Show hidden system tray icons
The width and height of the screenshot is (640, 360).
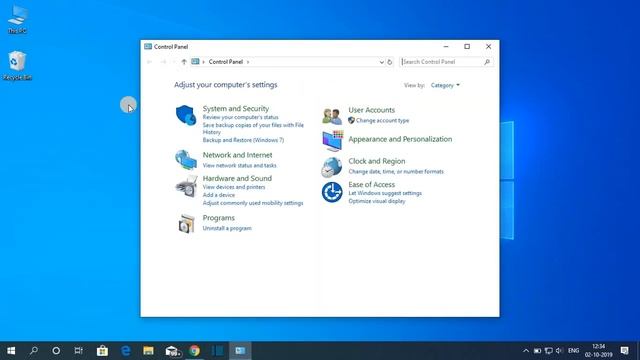tap(526, 351)
